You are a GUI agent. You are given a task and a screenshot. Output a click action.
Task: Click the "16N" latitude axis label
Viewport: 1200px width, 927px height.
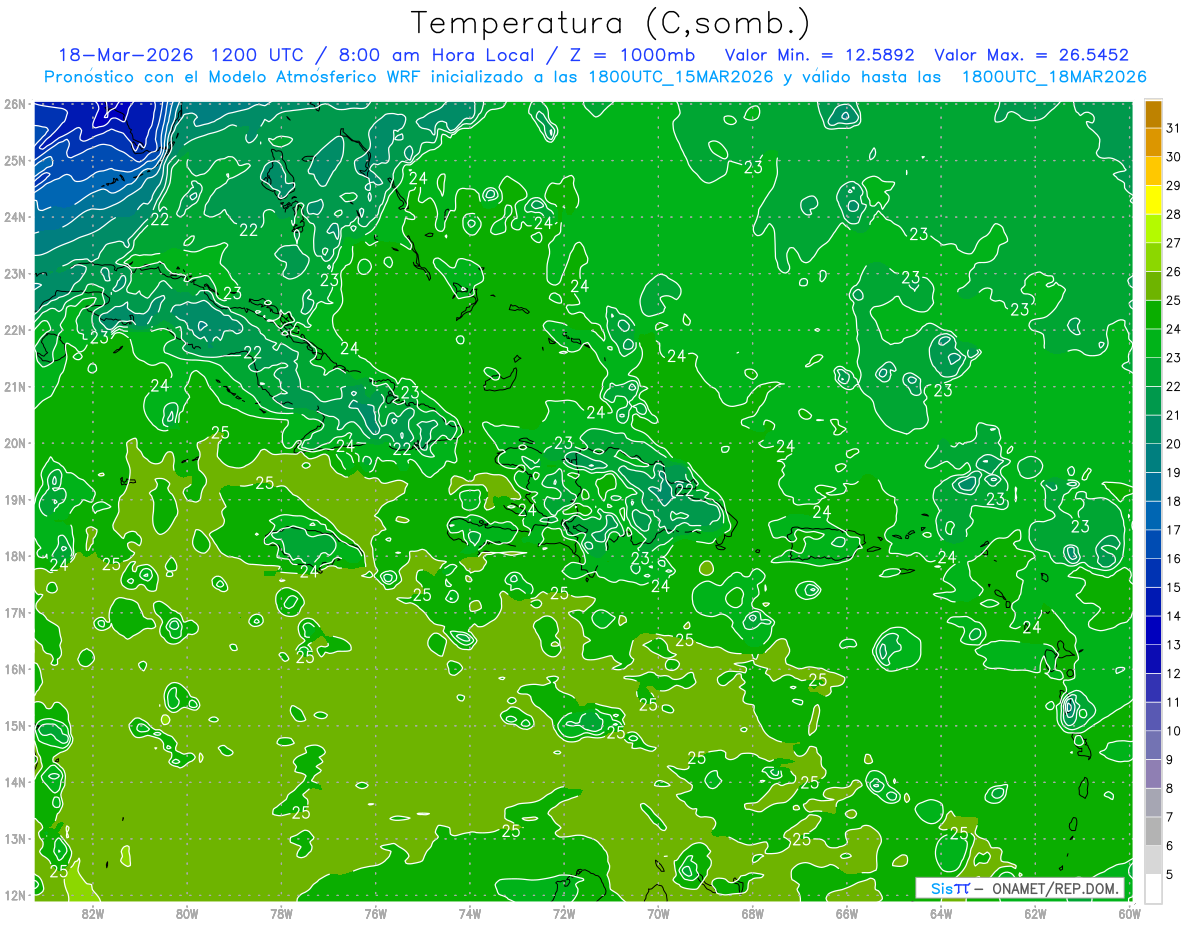point(15,669)
